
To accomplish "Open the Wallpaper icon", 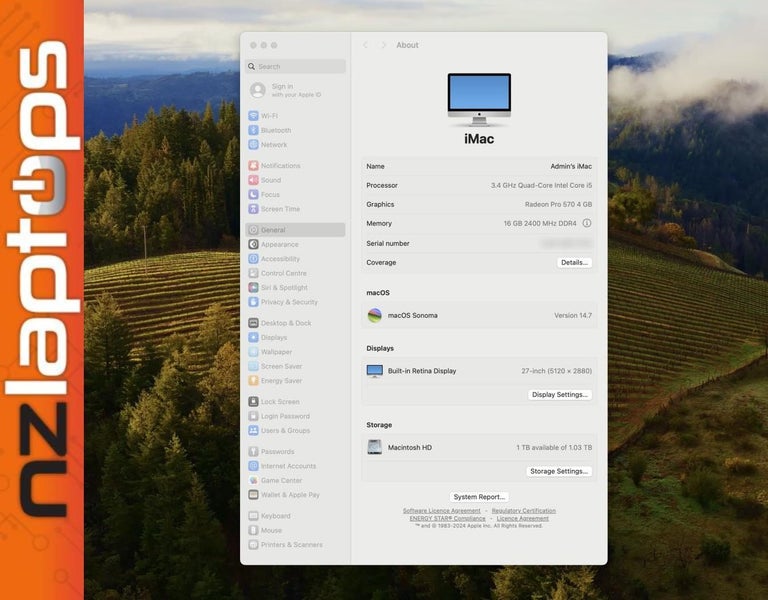I will point(253,352).
